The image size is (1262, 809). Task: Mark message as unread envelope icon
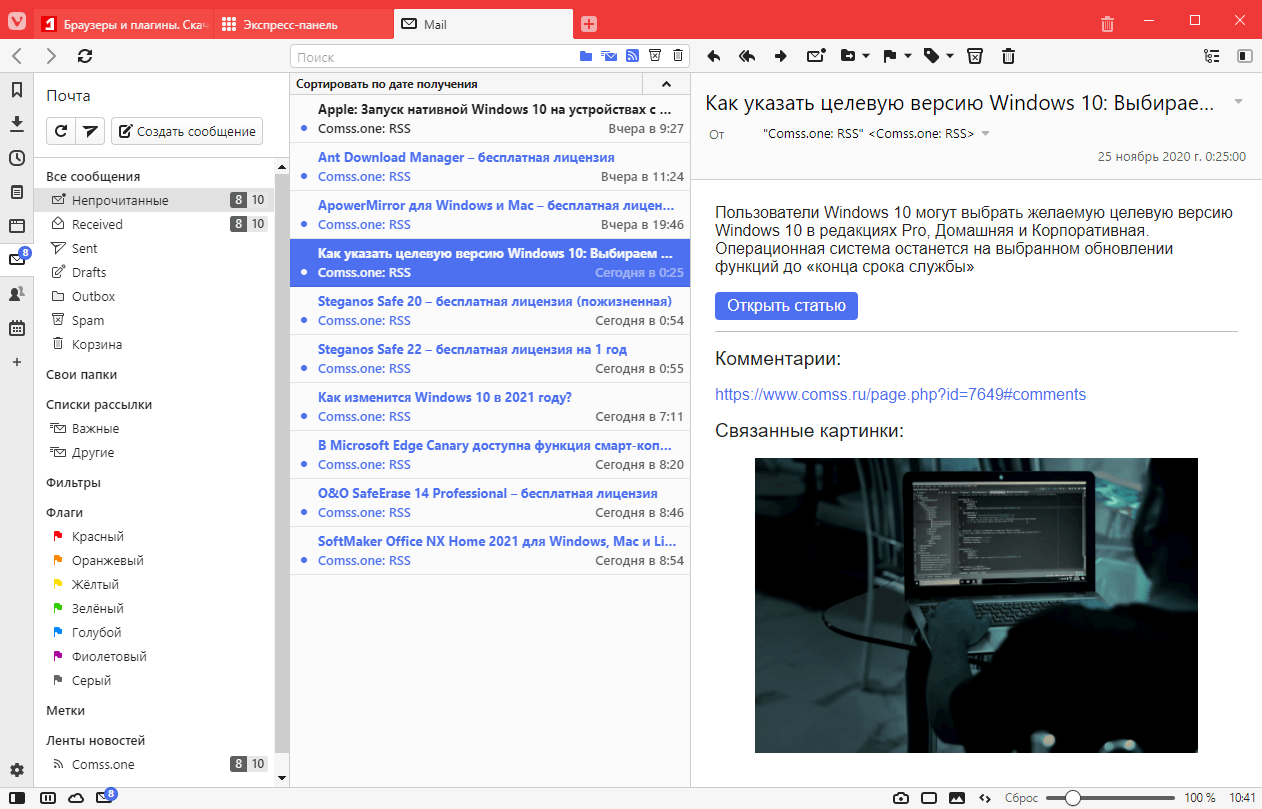(816, 56)
